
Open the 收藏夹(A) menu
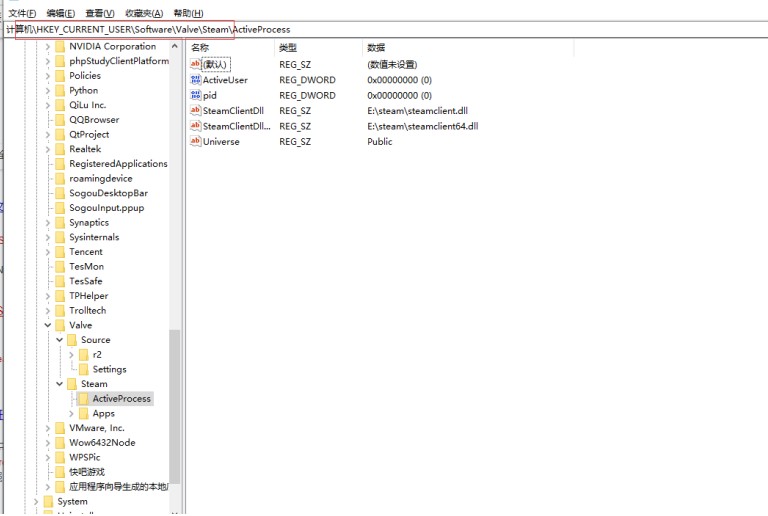144,13
